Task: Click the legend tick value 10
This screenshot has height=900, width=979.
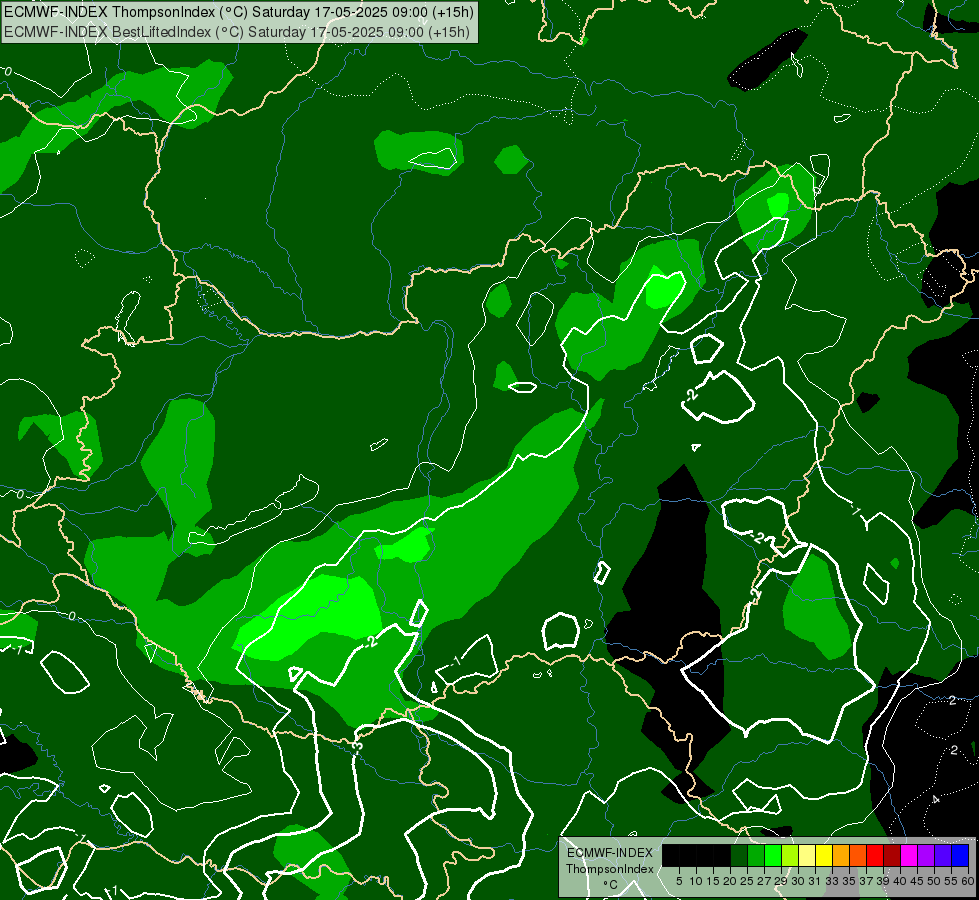Action: tap(696, 881)
